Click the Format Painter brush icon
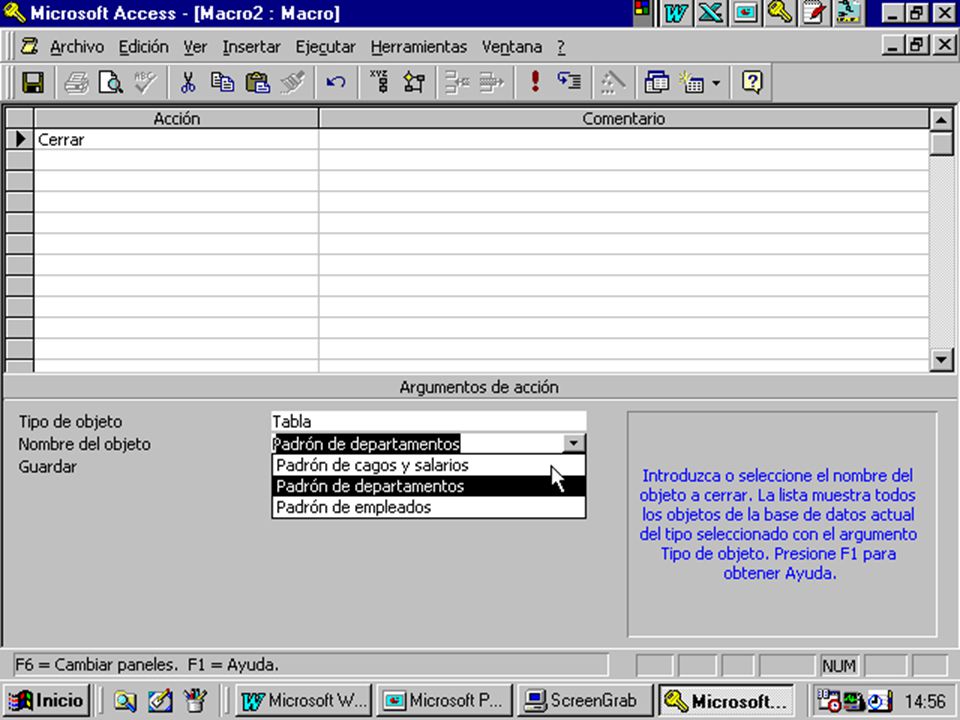This screenshot has width=960, height=720. click(293, 82)
